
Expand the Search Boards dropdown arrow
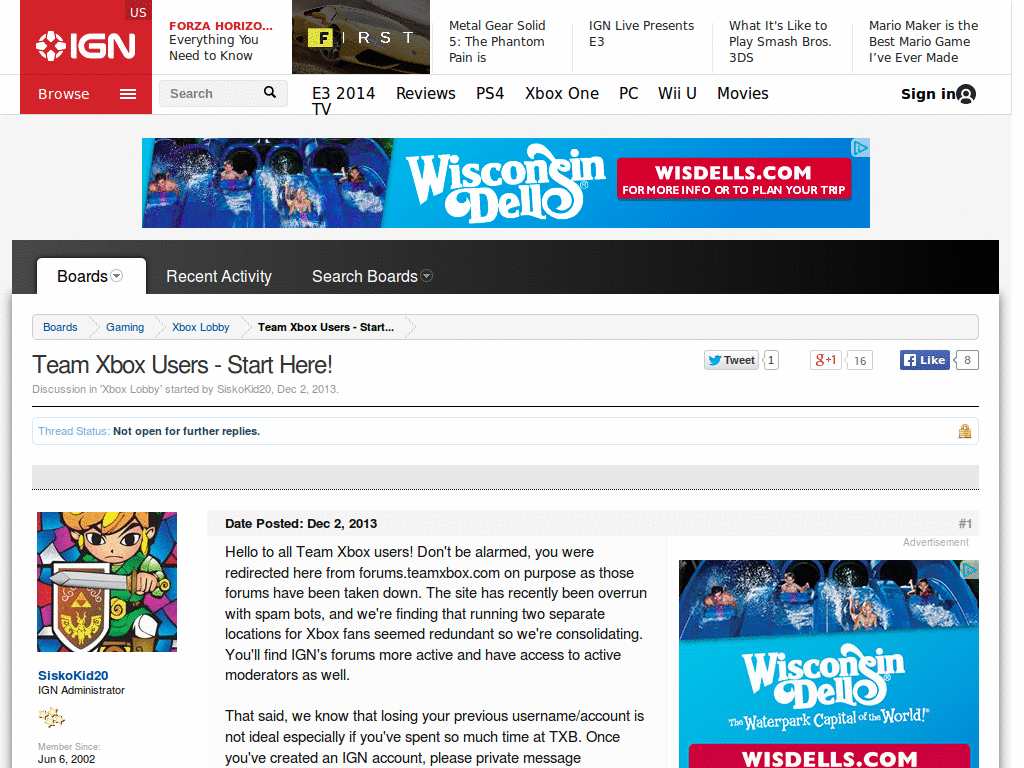tap(426, 276)
